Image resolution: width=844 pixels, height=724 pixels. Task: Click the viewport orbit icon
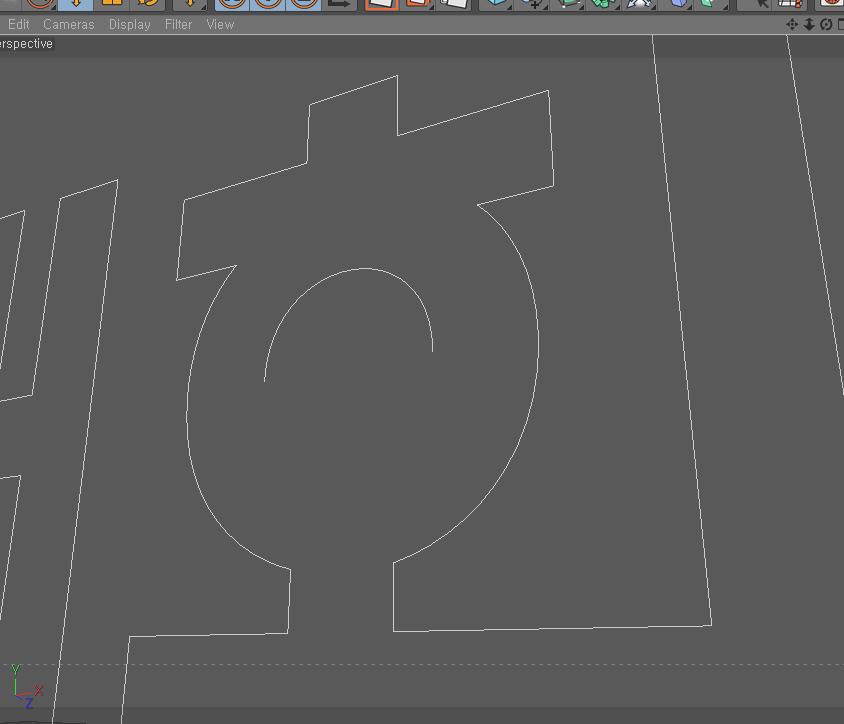pos(826,24)
